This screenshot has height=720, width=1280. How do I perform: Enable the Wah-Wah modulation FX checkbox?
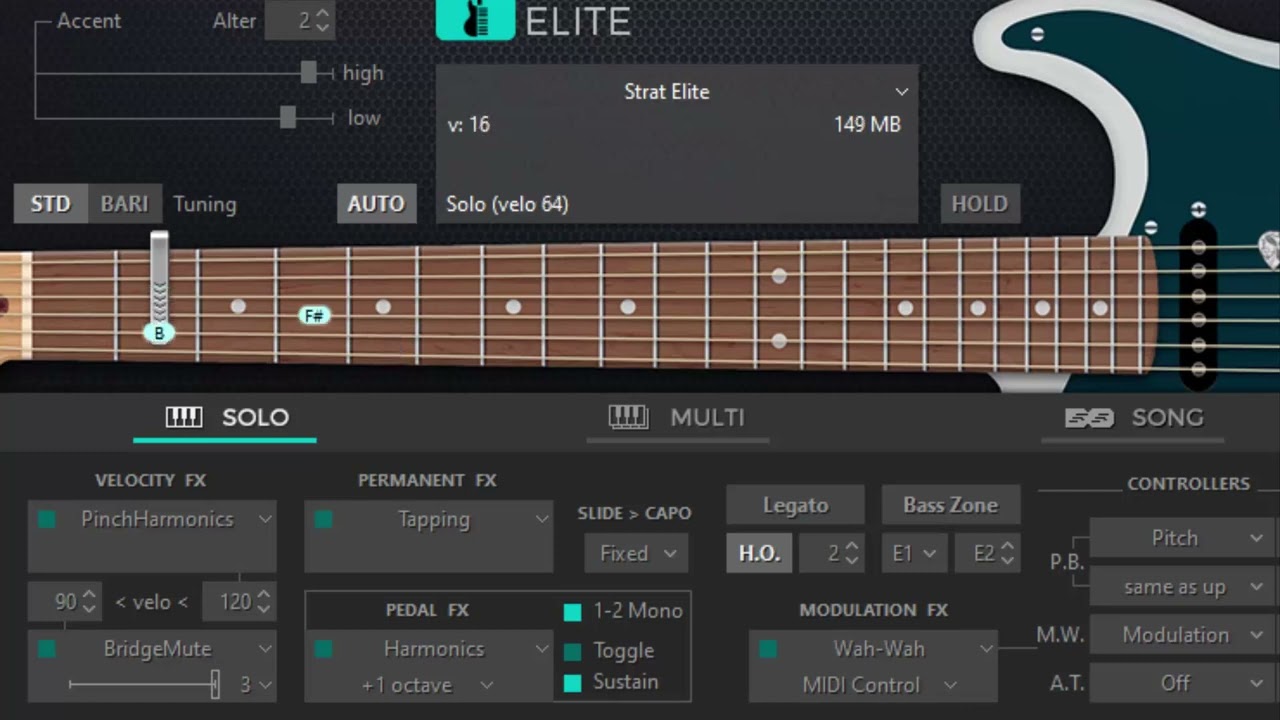pyautogui.click(x=768, y=649)
